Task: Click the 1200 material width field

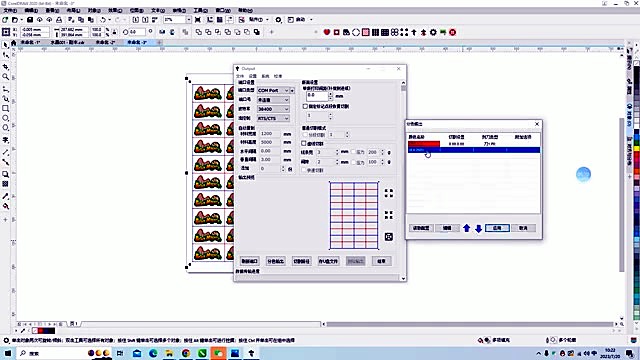Action: click(271, 133)
